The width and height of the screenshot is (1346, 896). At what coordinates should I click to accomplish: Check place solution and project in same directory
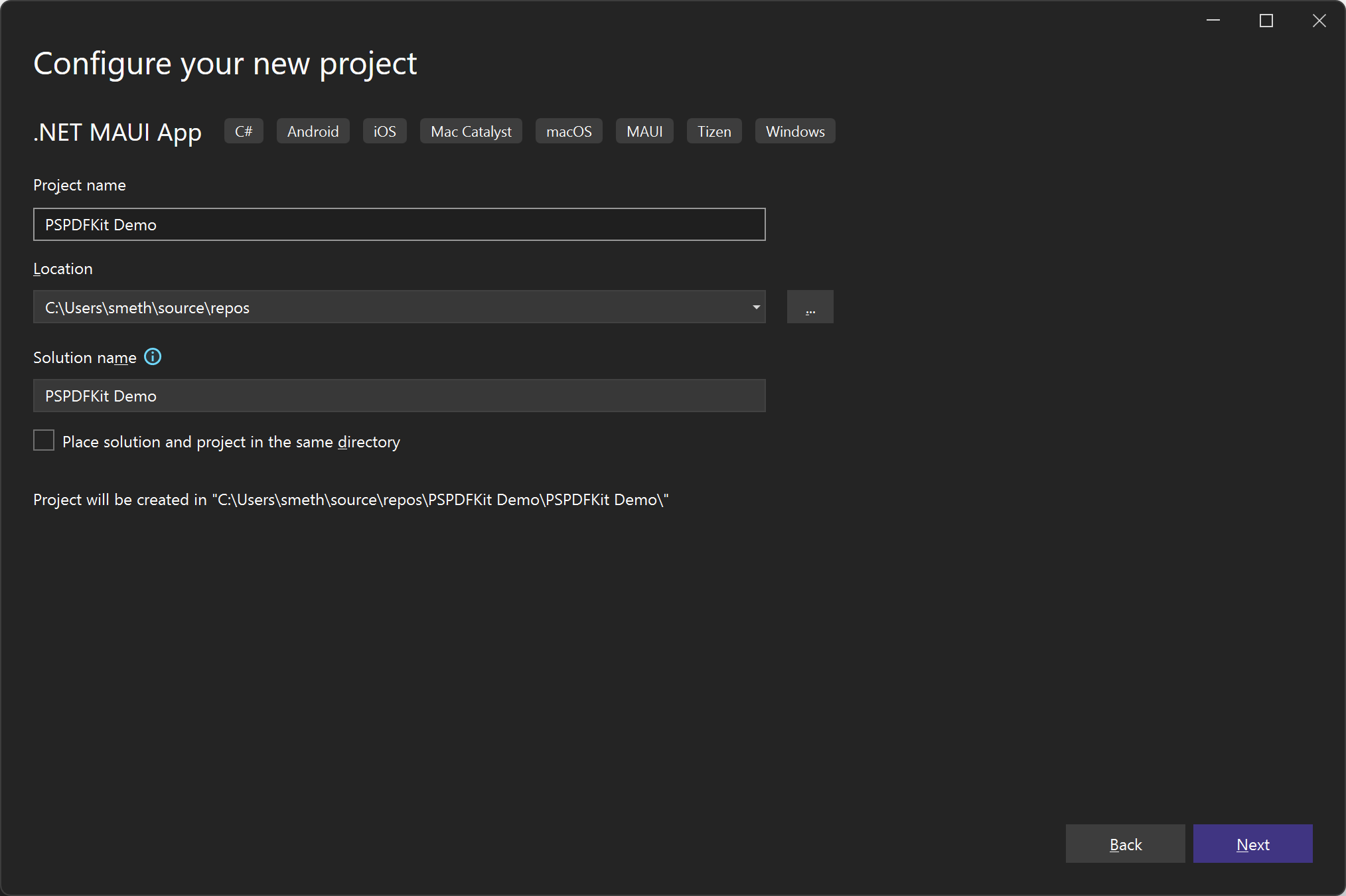43,440
